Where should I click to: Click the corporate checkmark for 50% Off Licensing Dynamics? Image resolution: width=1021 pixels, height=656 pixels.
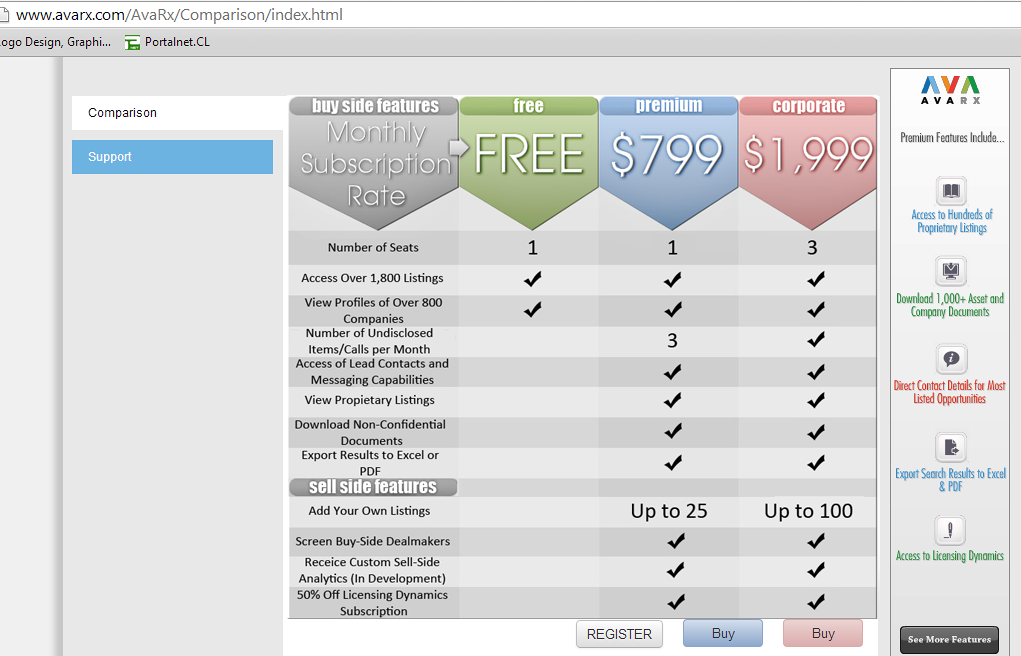pyautogui.click(x=816, y=602)
